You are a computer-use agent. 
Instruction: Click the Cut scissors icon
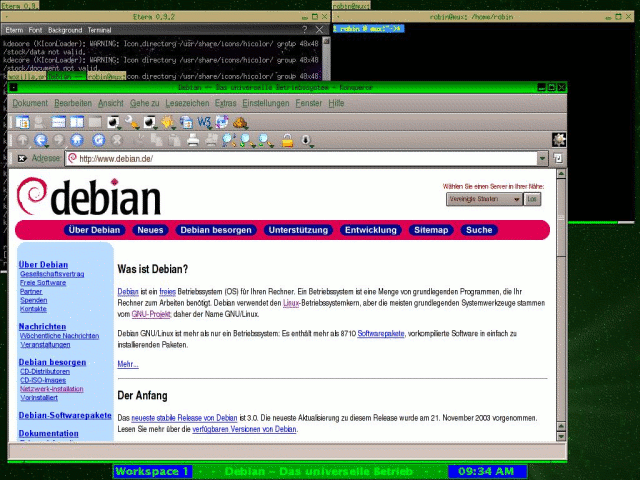pyautogui.click(x=139, y=140)
